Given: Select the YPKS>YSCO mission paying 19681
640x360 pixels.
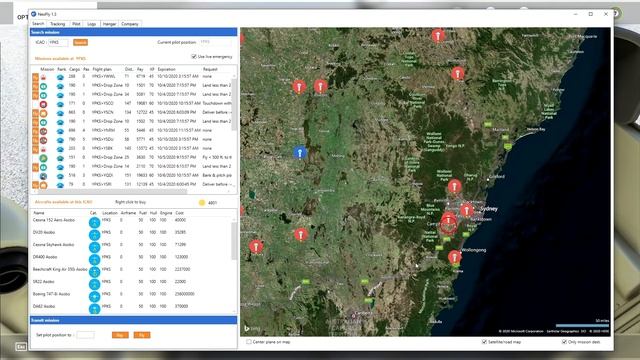Looking at the screenshot, I should coord(133,104).
